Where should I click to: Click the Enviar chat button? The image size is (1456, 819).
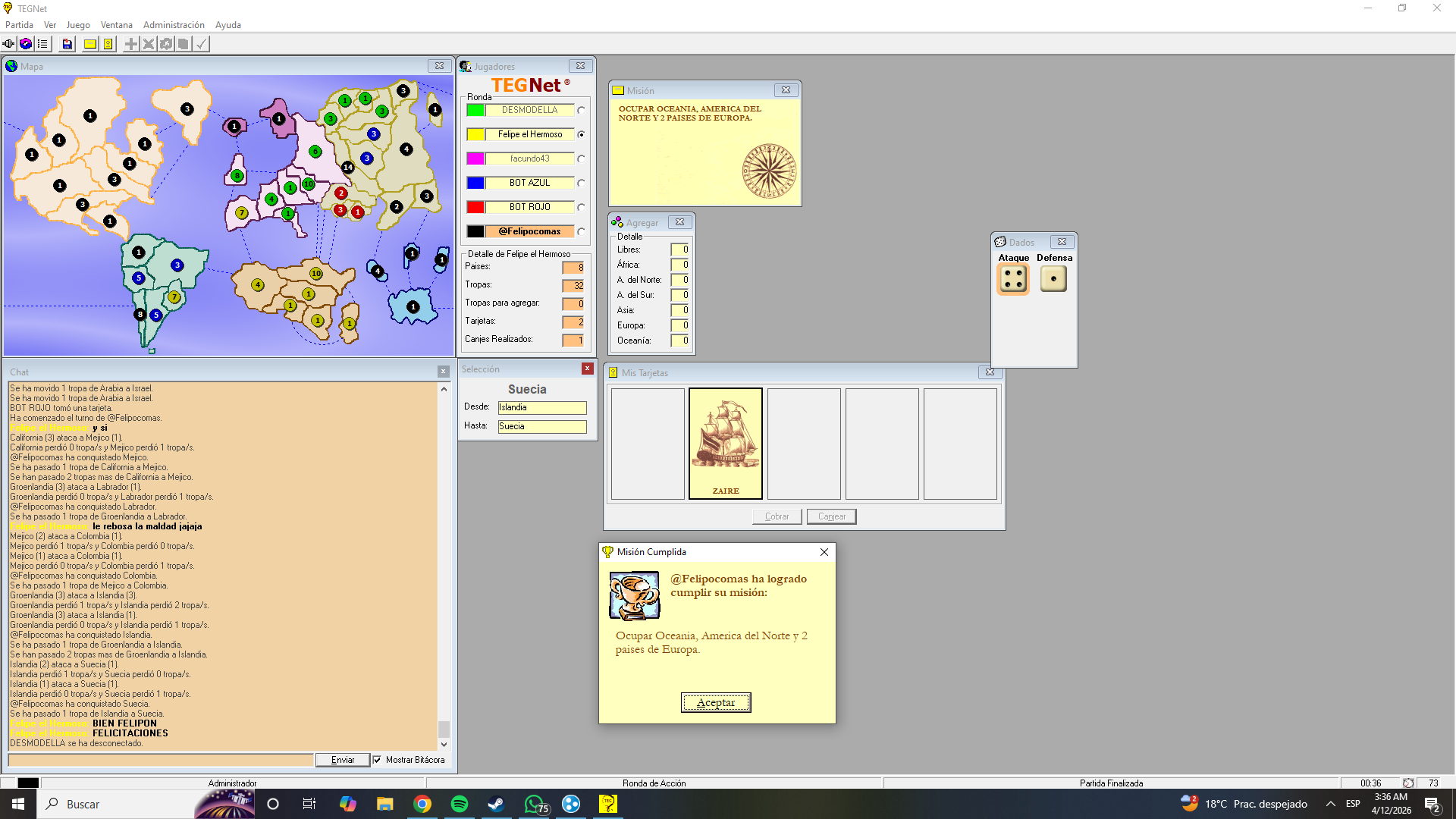(343, 760)
